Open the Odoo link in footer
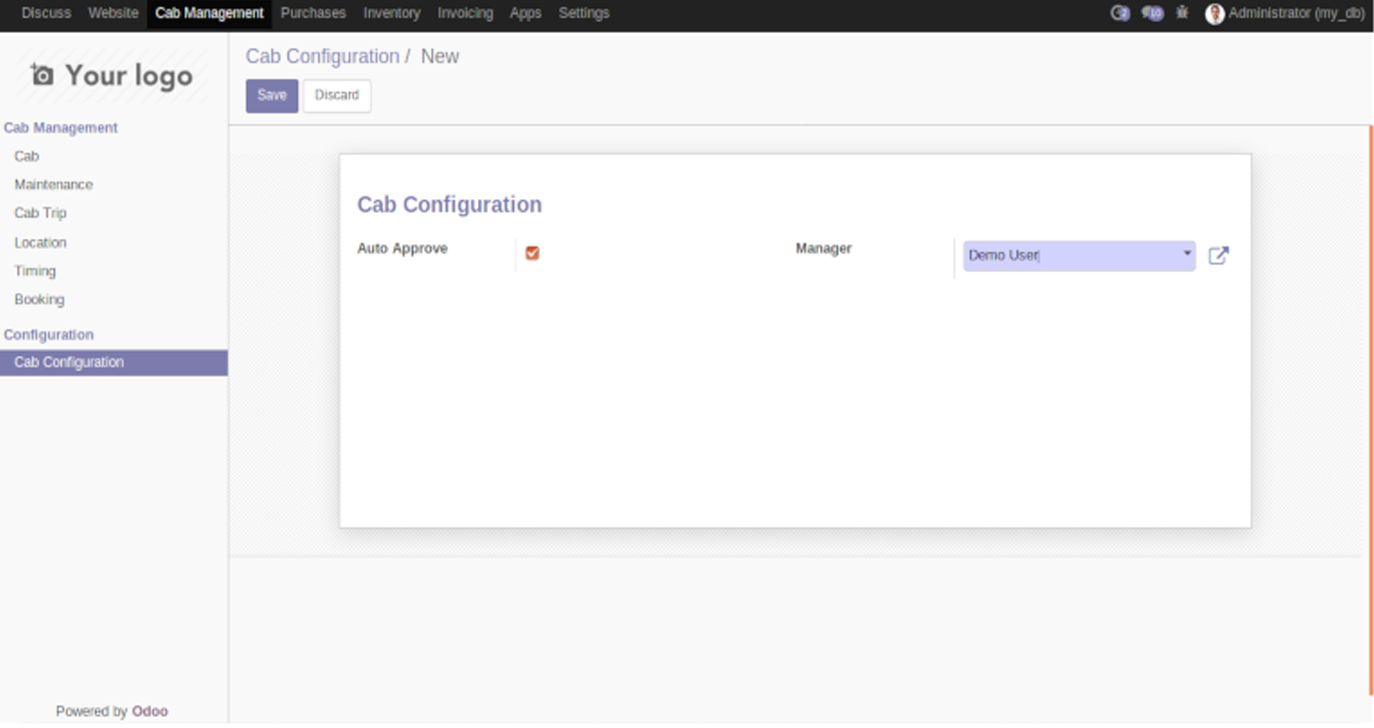Viewport: 1374px width, 728px height. (150, 712)
